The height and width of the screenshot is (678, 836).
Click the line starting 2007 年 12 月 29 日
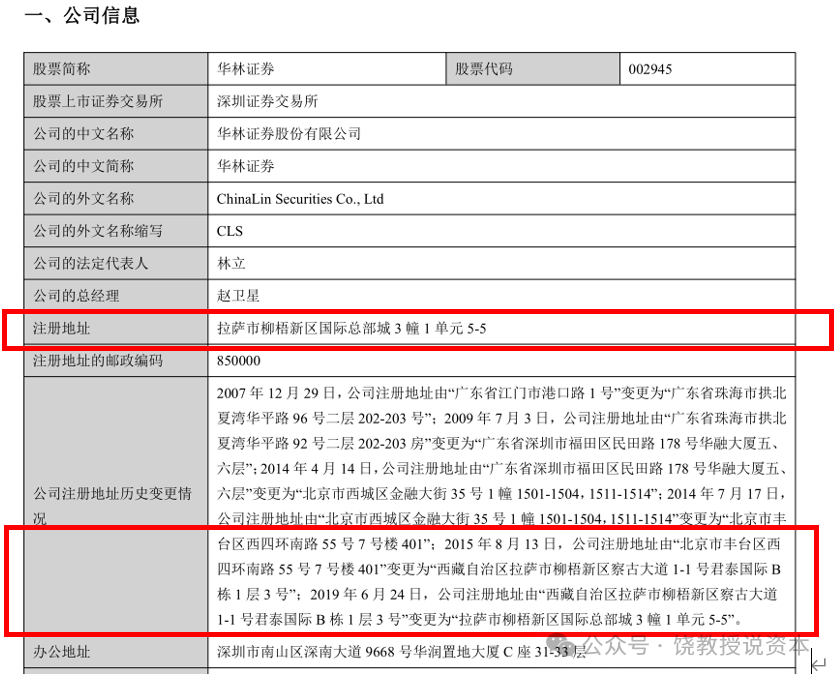[x=502, y=393]
